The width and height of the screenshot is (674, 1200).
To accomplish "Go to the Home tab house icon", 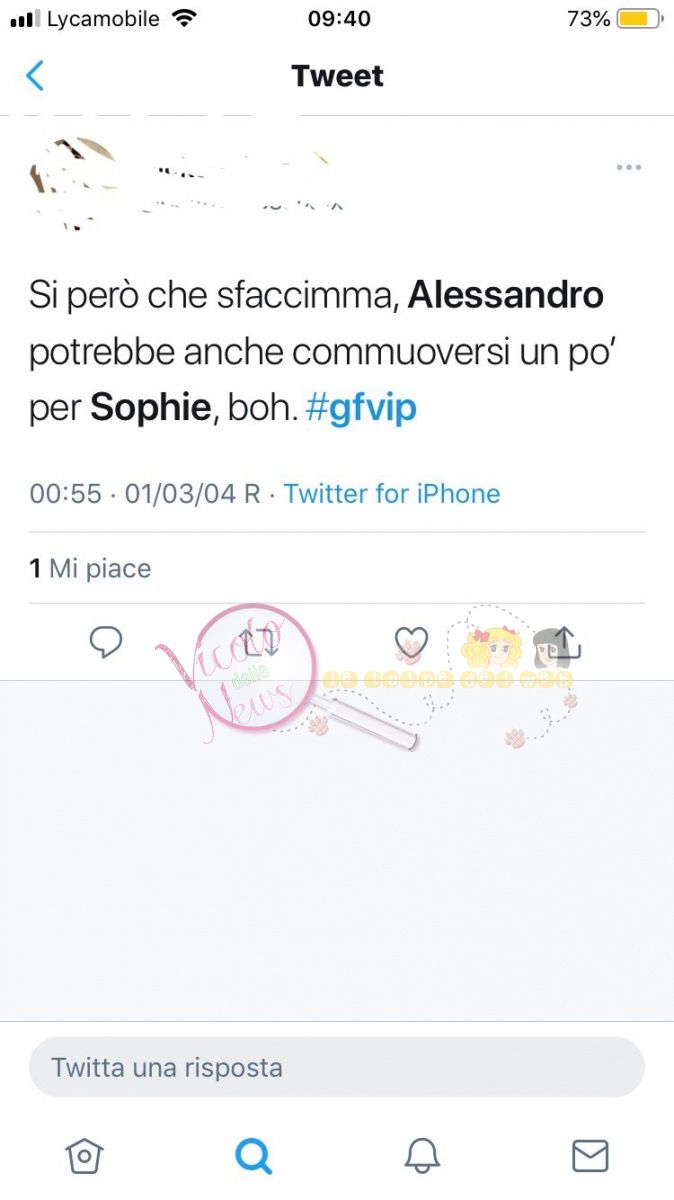I will tap(84, 1156).
